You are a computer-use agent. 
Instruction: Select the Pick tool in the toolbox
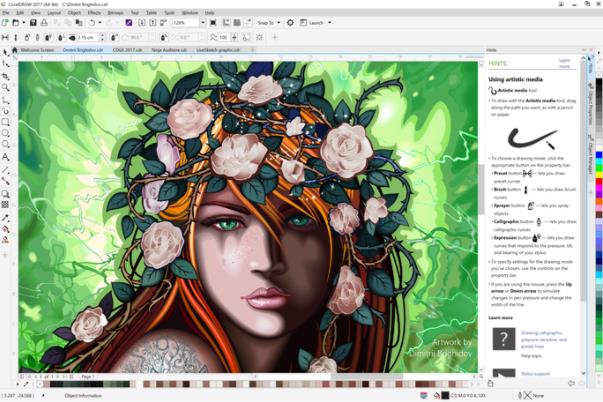tap(6, 51)
